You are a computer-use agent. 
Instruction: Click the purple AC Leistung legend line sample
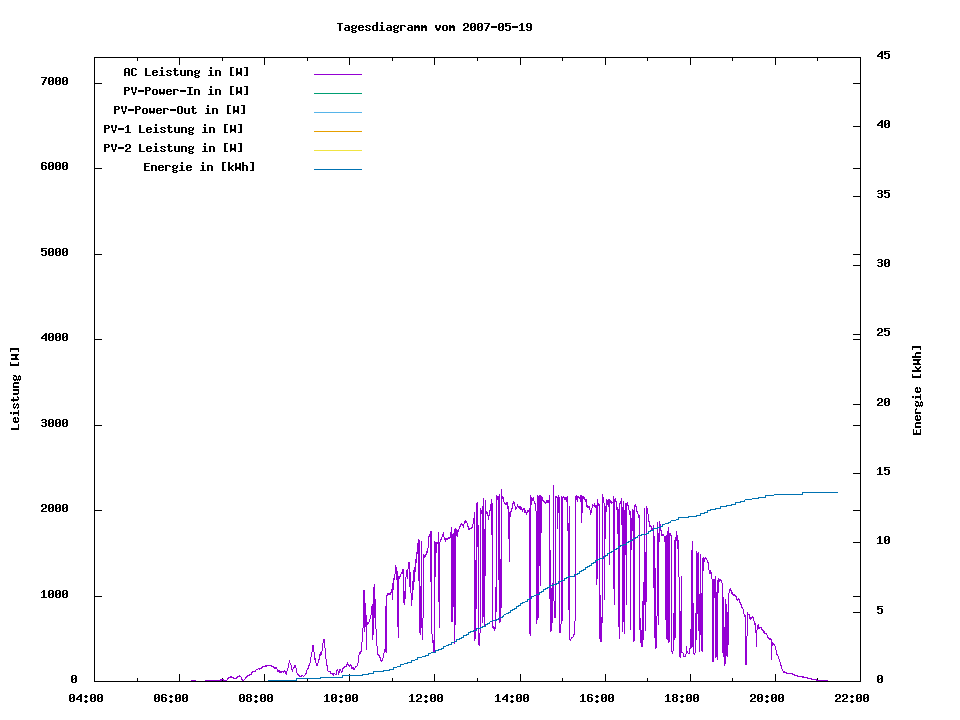click(337, 74)
